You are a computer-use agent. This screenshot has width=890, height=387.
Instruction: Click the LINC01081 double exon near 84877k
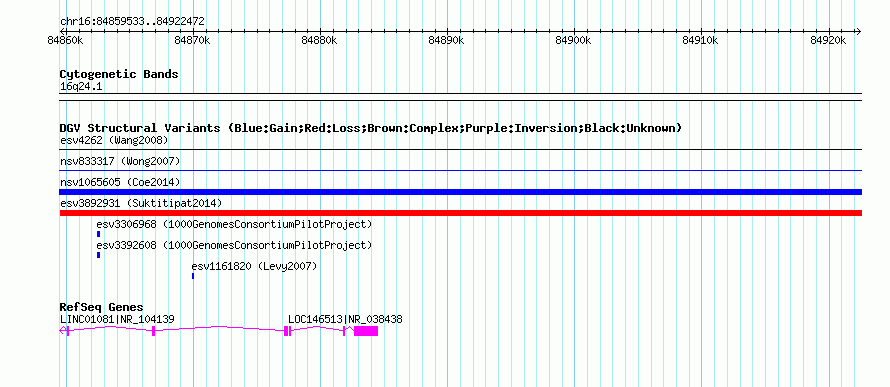(288, 331)
